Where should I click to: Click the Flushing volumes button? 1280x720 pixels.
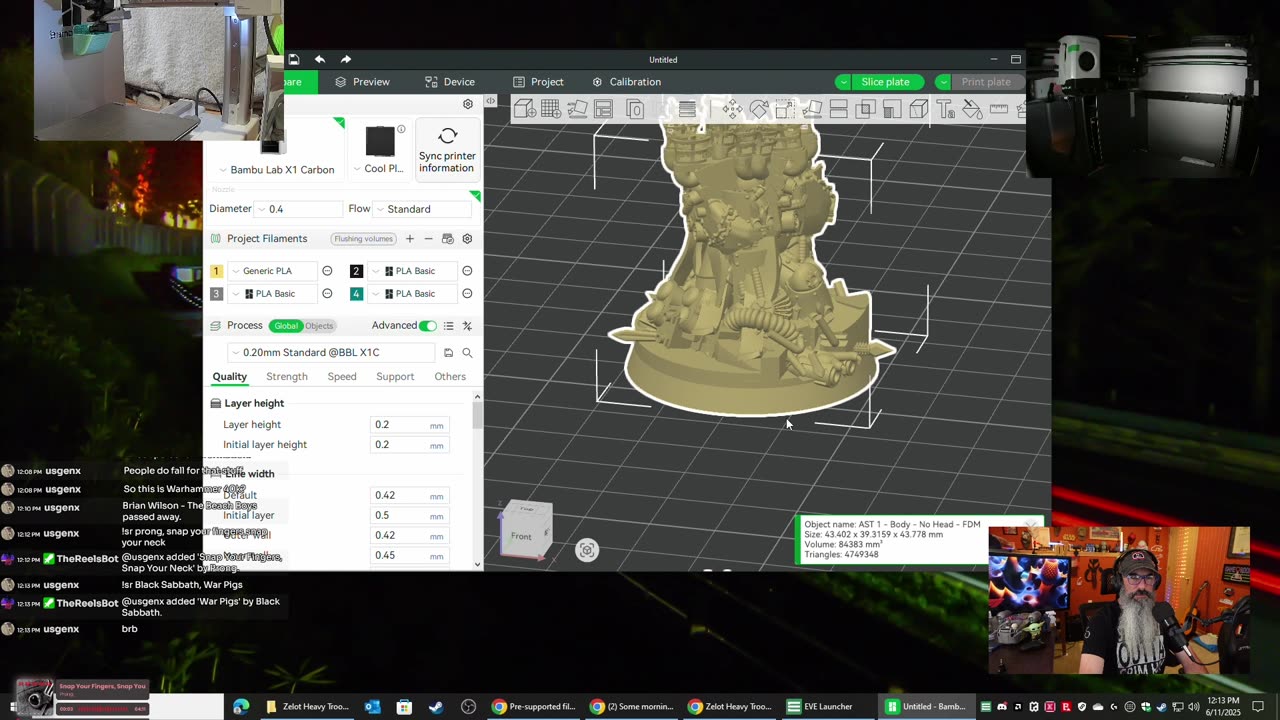(x=364, y=239)
